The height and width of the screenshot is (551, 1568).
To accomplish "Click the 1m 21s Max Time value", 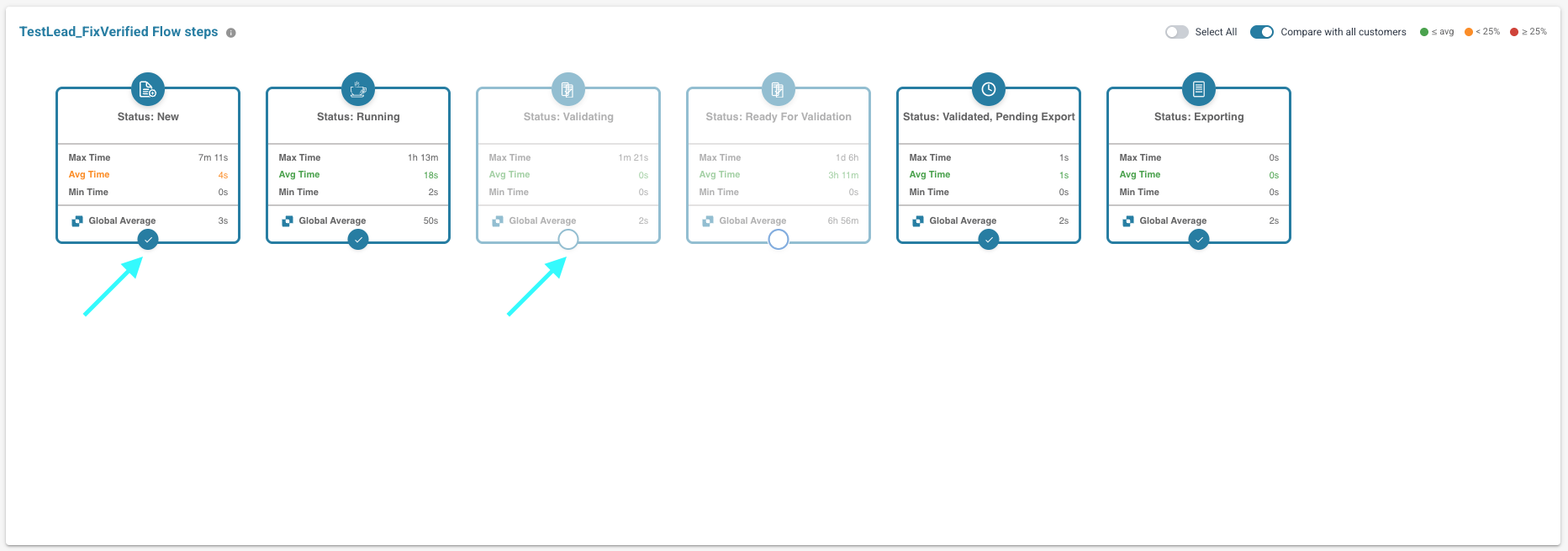I will (x=633, y=157).
